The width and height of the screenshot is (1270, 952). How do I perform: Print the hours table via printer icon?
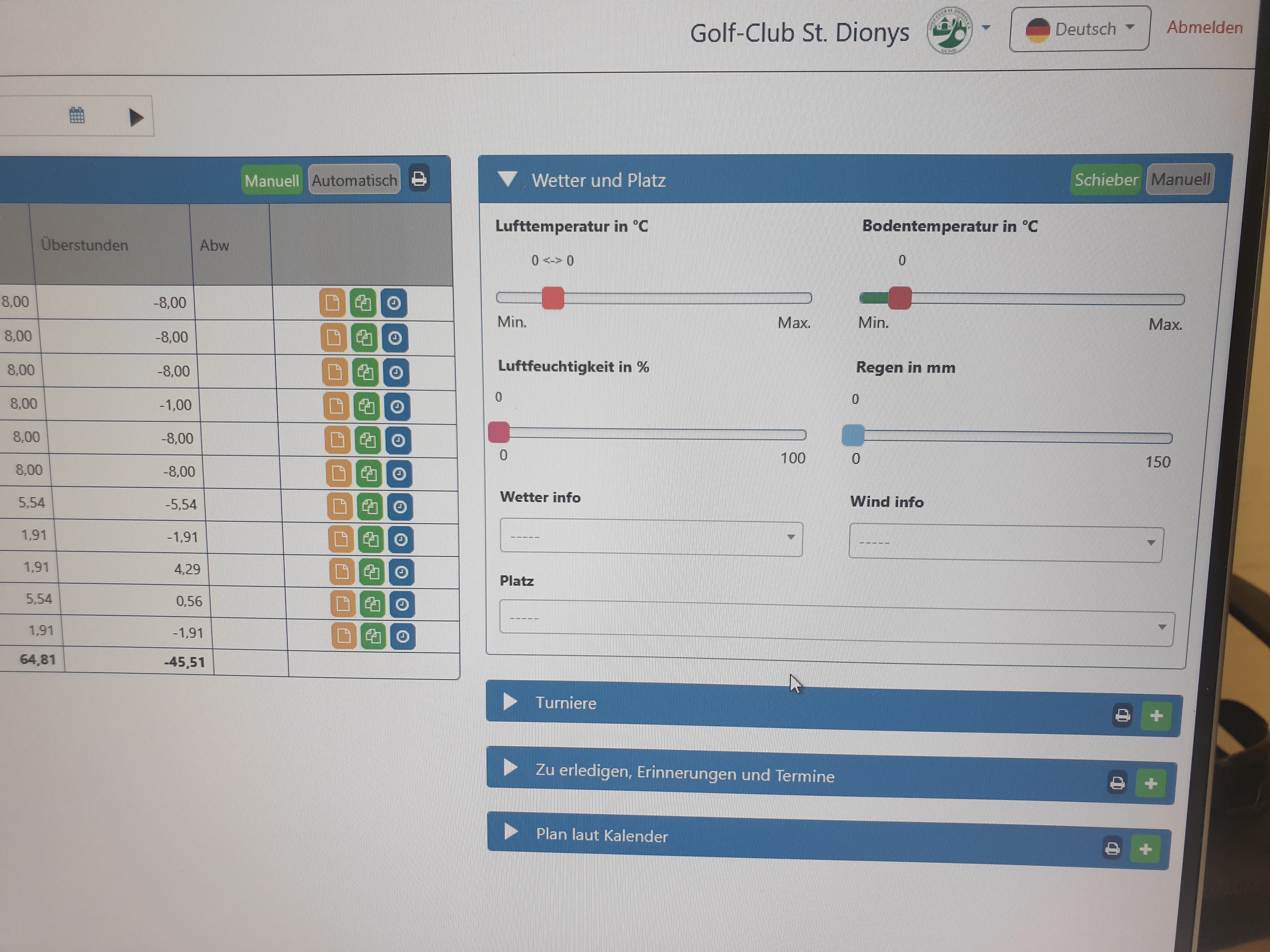point(419,179)
